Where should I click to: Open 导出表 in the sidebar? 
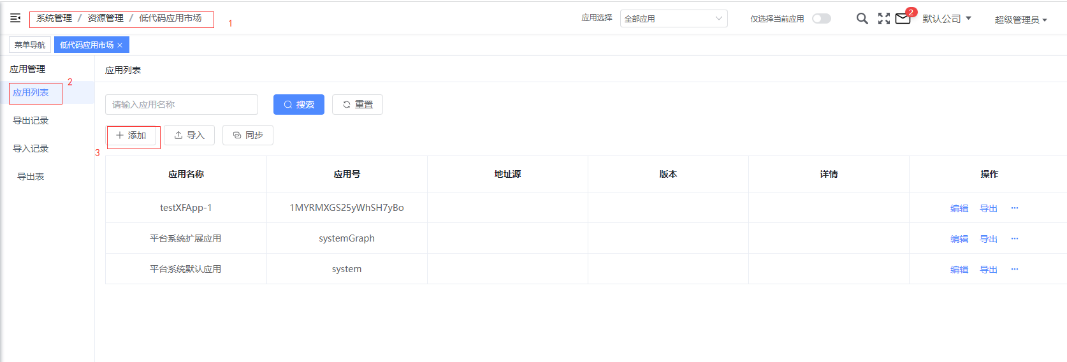tap(31, 176)
